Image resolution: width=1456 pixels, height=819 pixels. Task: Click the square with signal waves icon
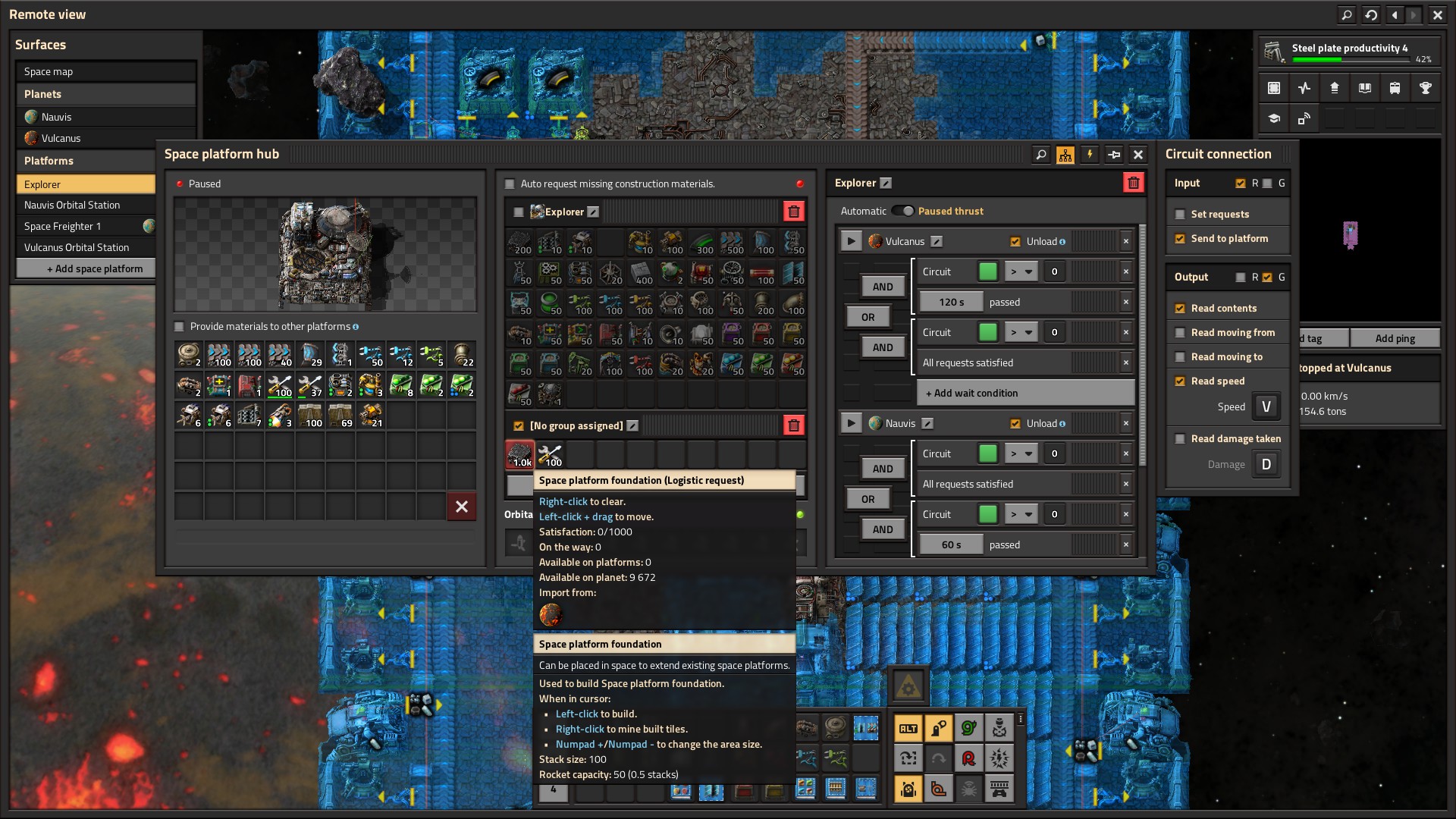click(1304, 118)
